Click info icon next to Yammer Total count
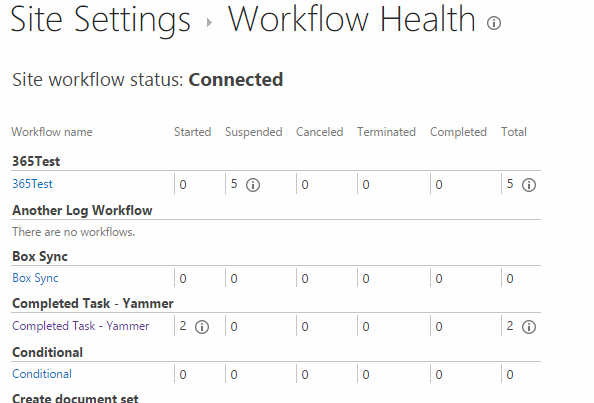594x403 pixels. (x=528, y=326)
